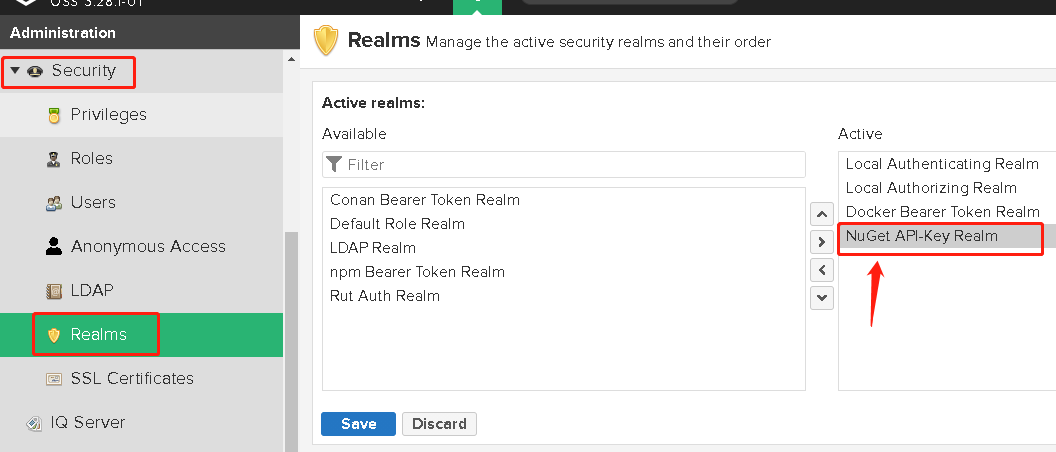Image resolution: width=1056 pixels, height=452 pixels.
Task: Remove realm from Active using left arrow
Action: [x=822, y=270]
